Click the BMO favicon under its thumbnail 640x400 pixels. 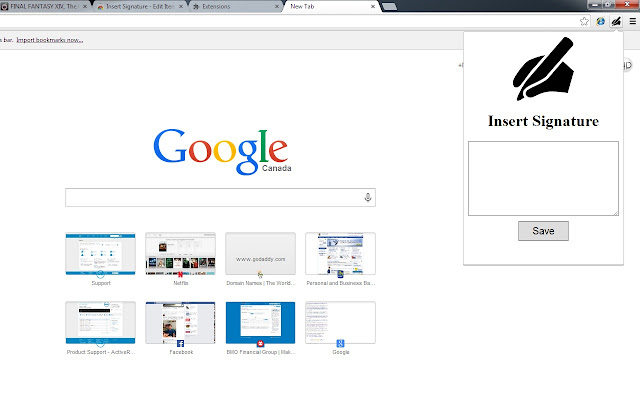tap(260, 343)
